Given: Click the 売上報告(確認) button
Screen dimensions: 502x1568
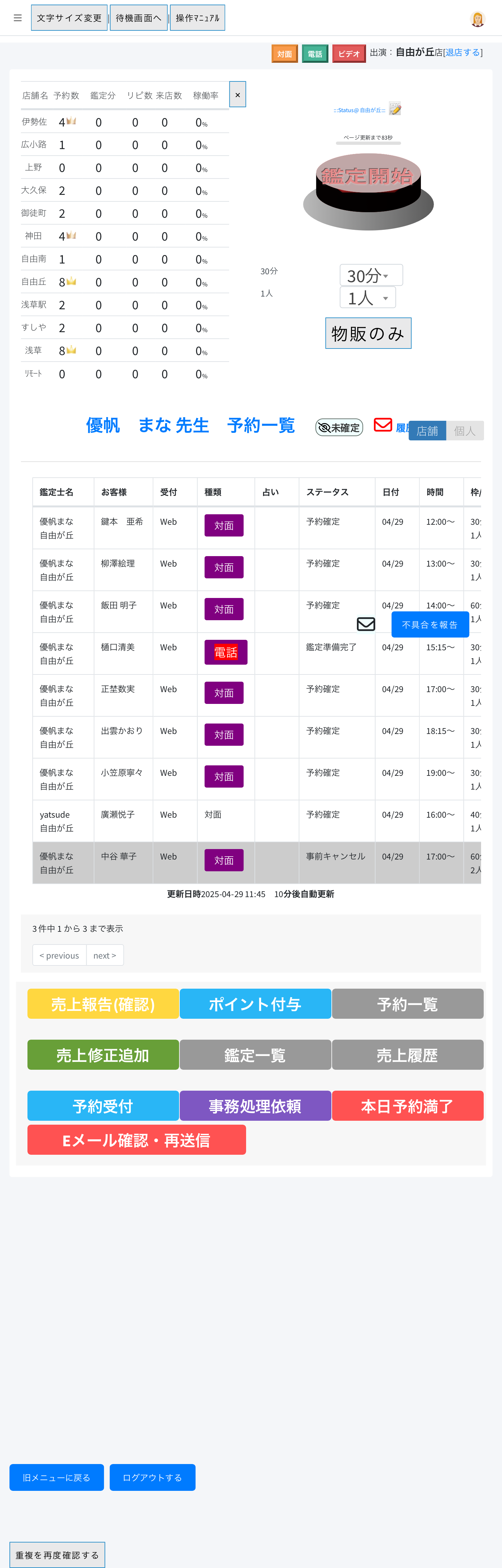Looking at the screenshot, I should click(x=103, y=1004).
